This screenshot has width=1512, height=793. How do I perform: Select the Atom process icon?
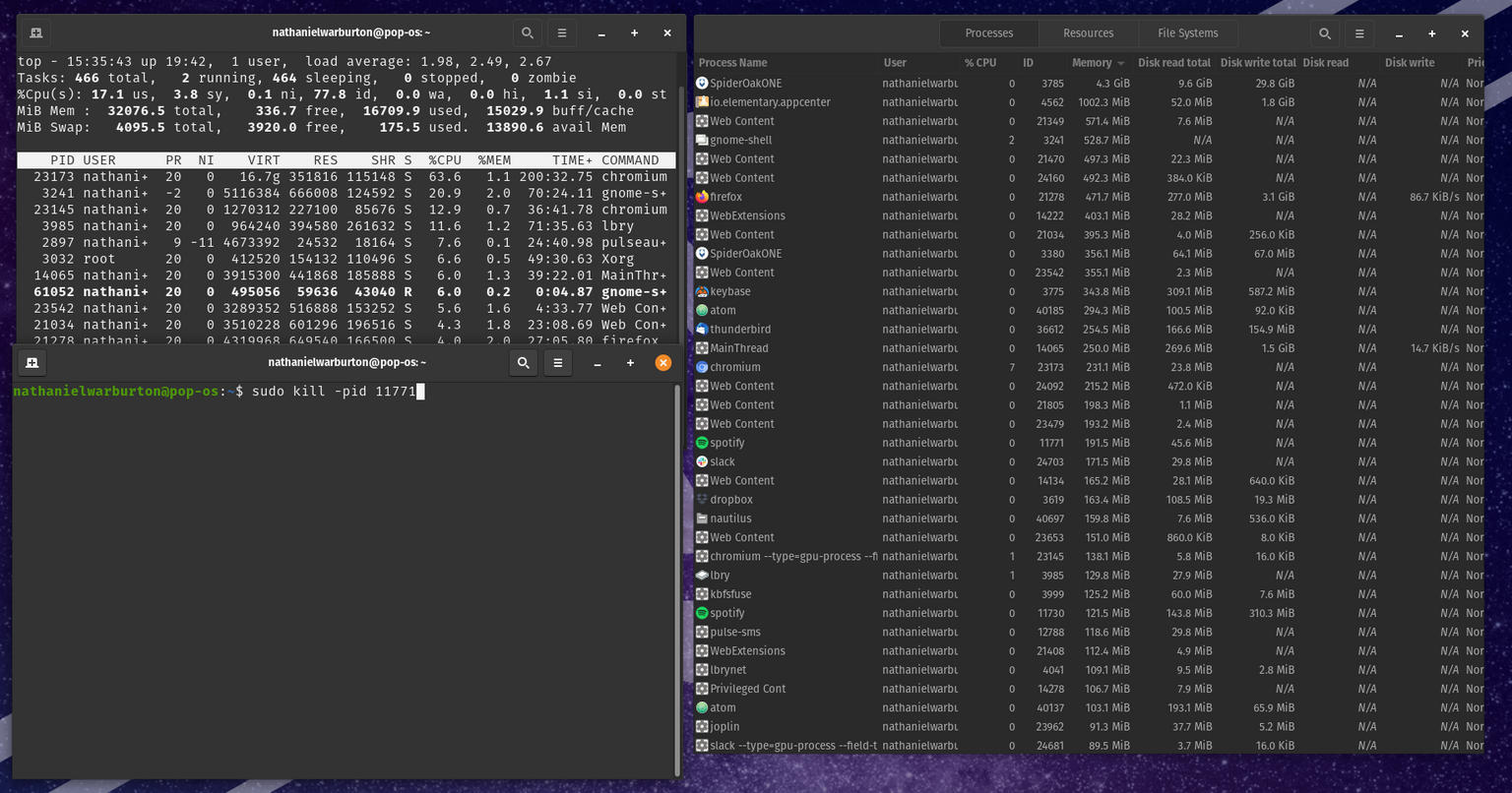click(x=701, y=310)
